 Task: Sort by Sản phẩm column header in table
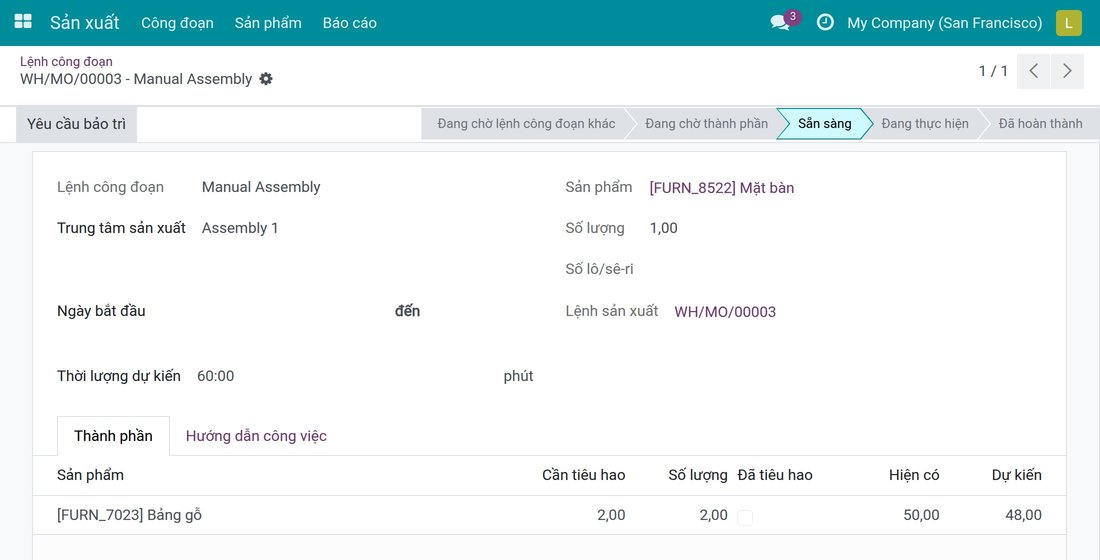90,475
